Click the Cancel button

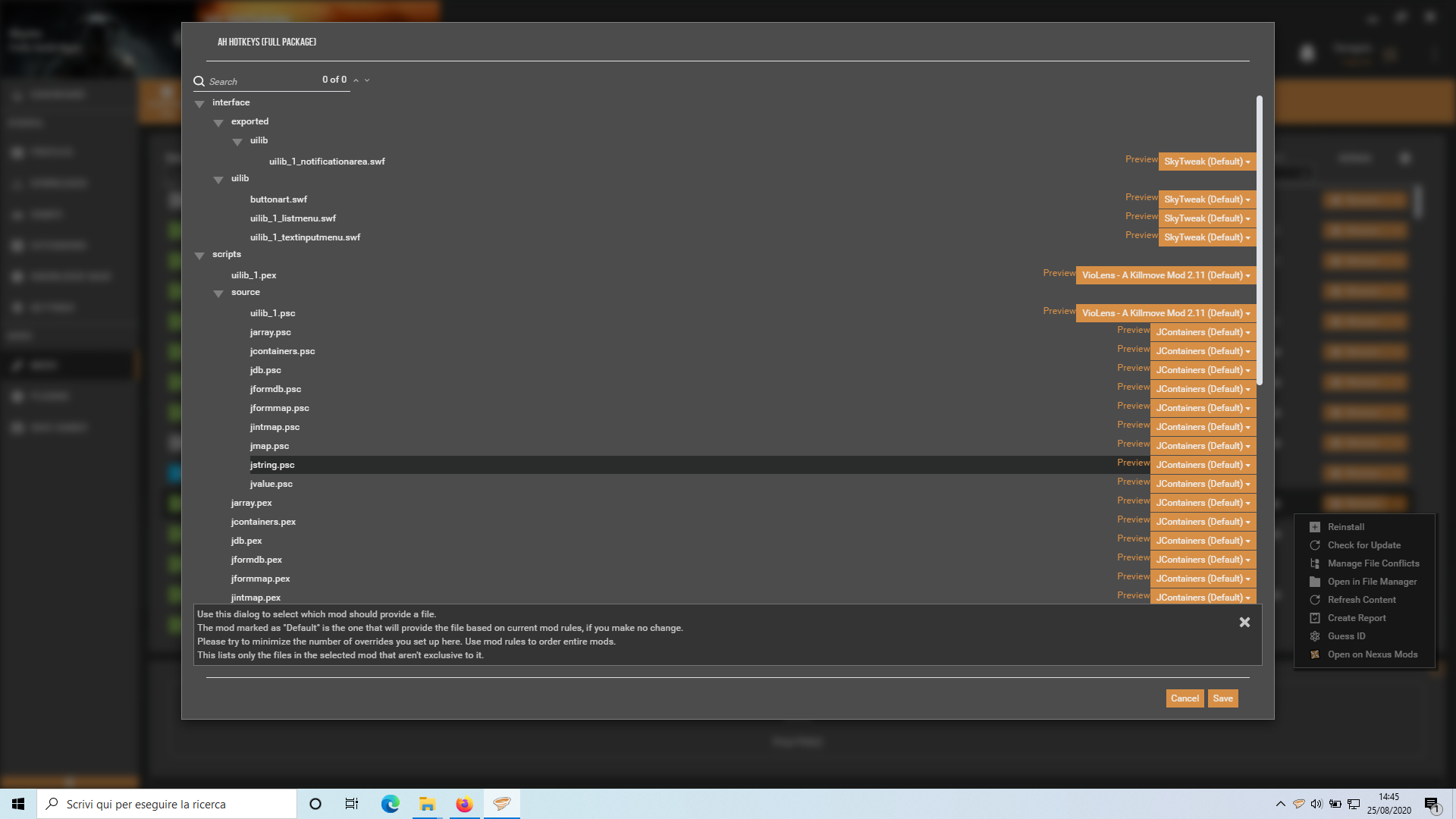click(1185, 698)
